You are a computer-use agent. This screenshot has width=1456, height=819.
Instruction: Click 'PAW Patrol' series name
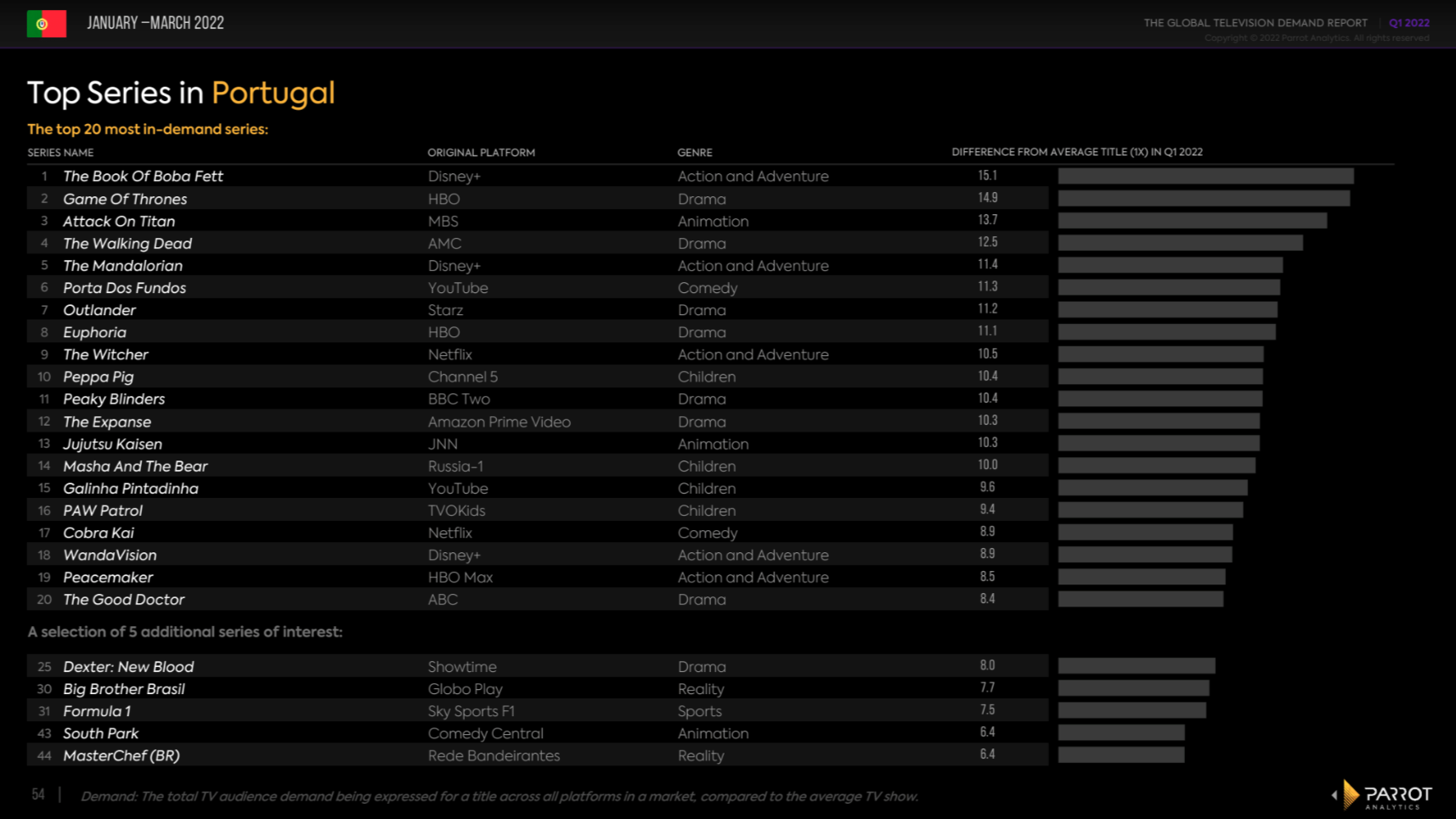(103, 511)
